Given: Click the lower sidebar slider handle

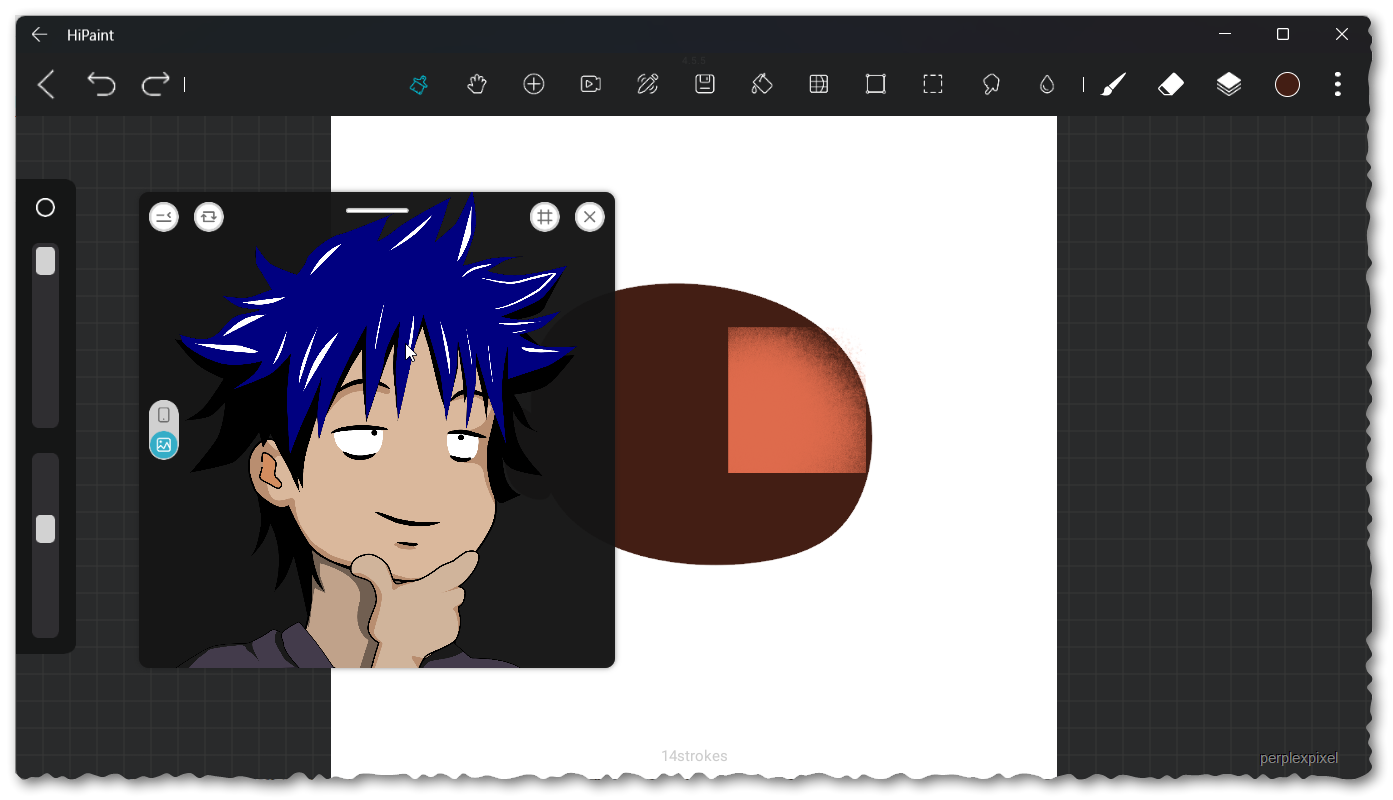Looking at the screenshot, I should [x=45, y=529].
